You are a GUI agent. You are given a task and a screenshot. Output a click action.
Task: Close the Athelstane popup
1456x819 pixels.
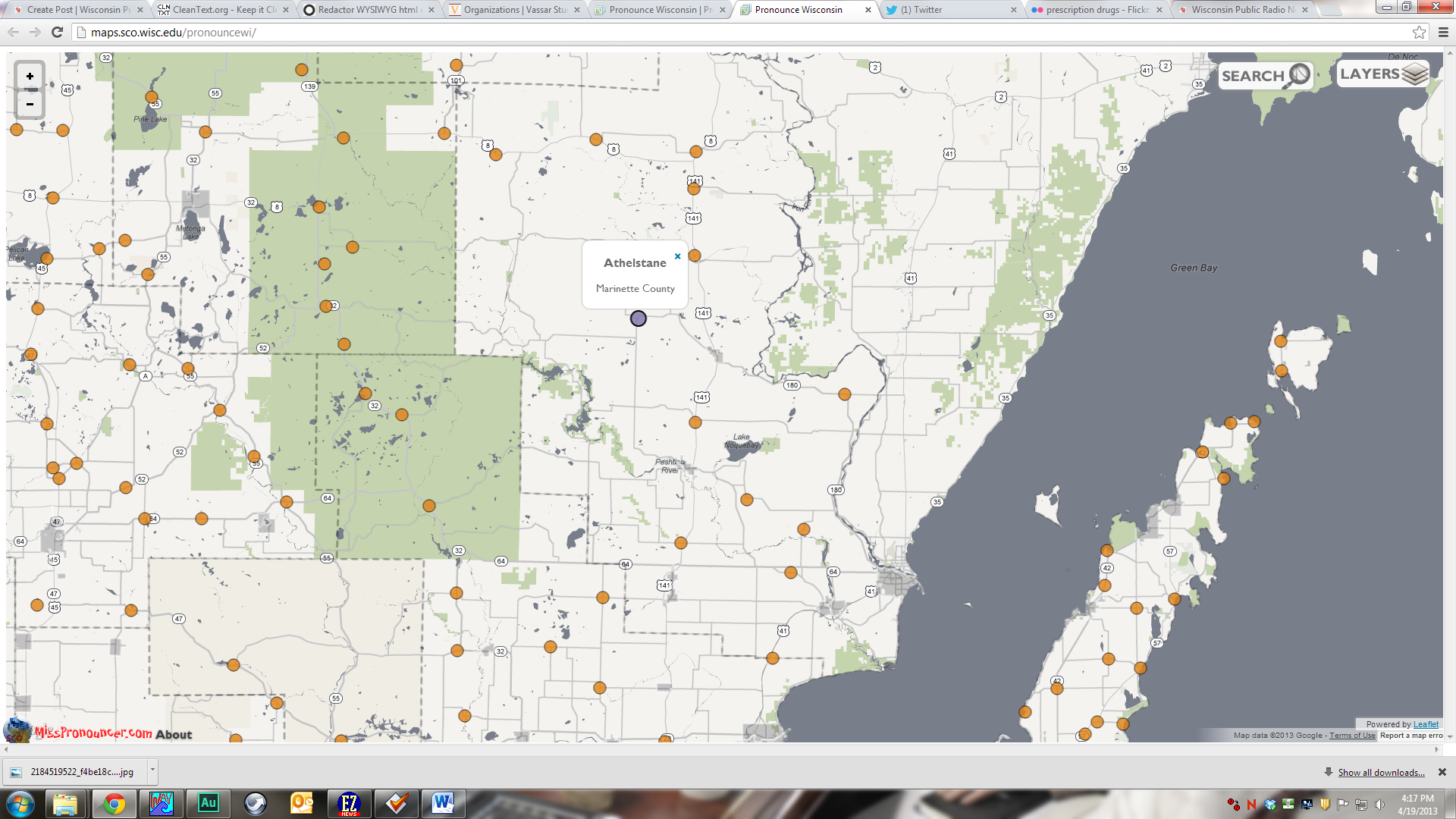tap(677, 256)
